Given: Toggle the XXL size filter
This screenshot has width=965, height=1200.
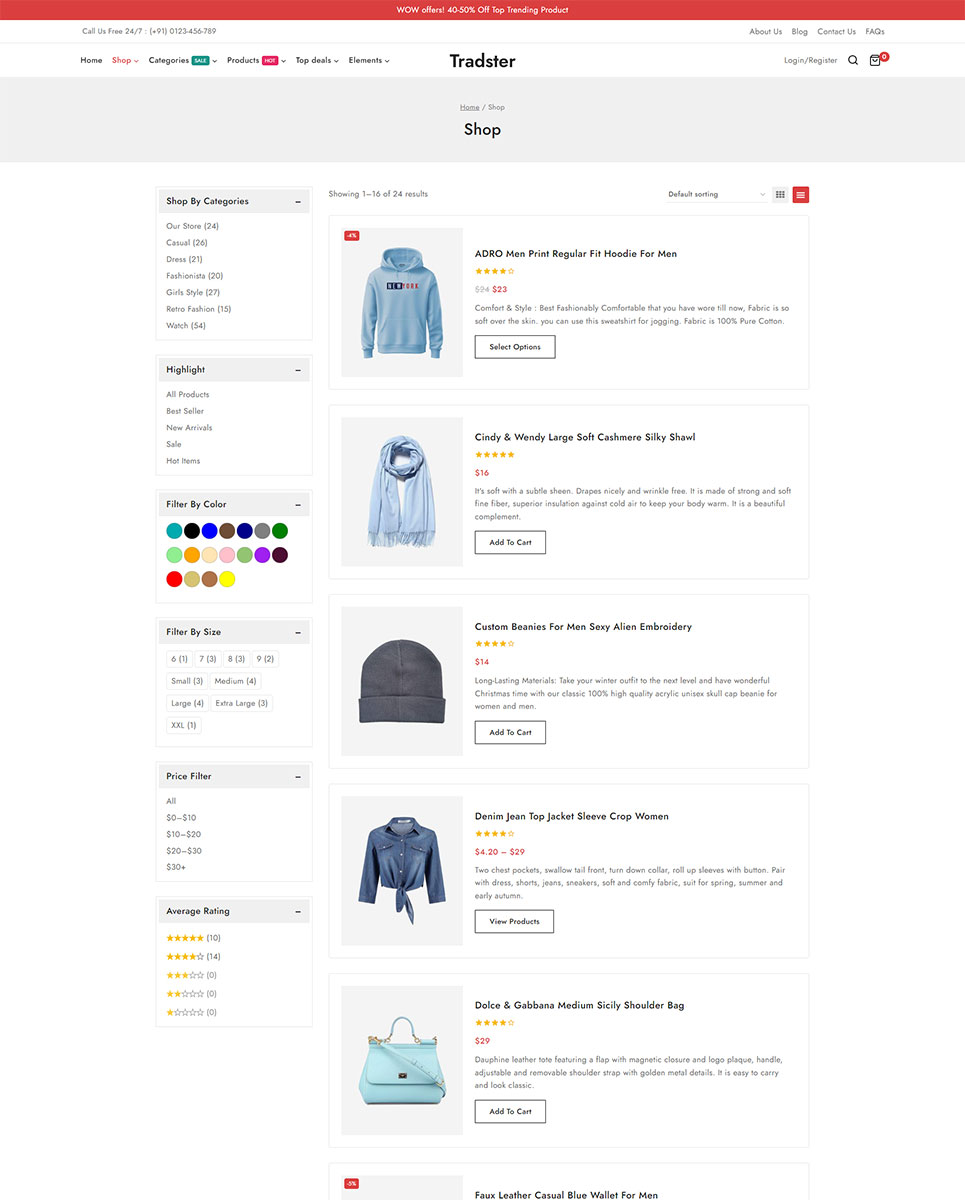Looking at the screenshot, I should pyautogui.click(x=183, y=725).
